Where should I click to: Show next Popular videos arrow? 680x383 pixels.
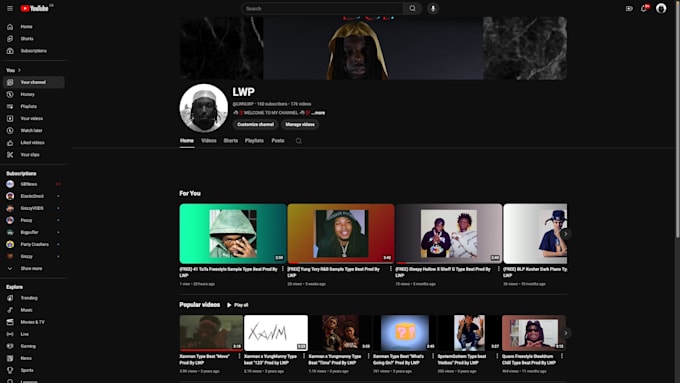(x=566, y=333)
